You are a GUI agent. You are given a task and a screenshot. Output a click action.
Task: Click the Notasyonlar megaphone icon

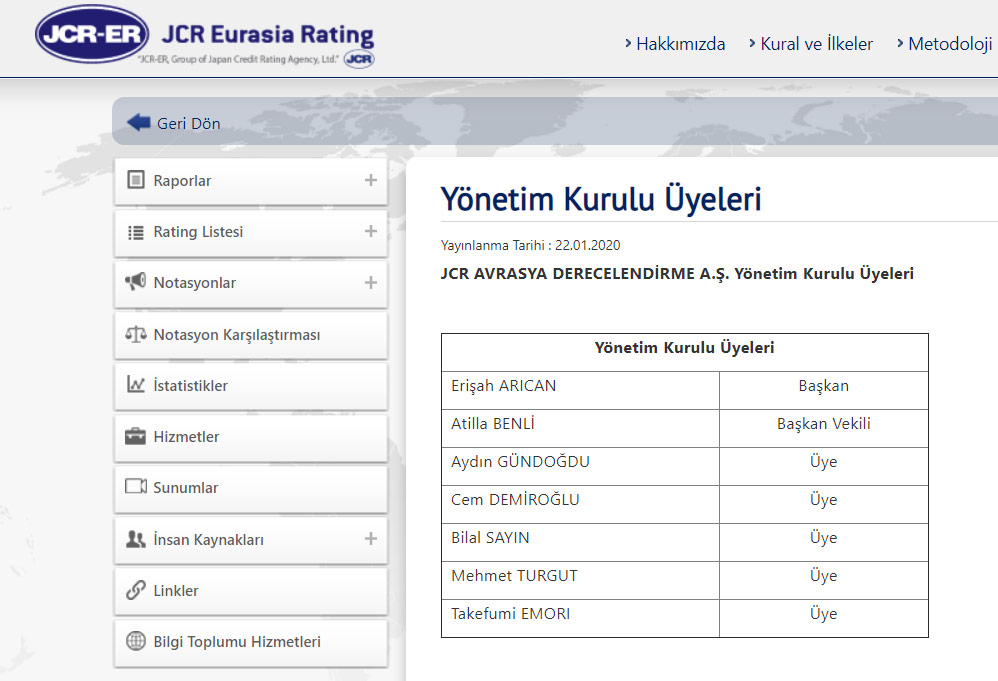coord(136,283)
